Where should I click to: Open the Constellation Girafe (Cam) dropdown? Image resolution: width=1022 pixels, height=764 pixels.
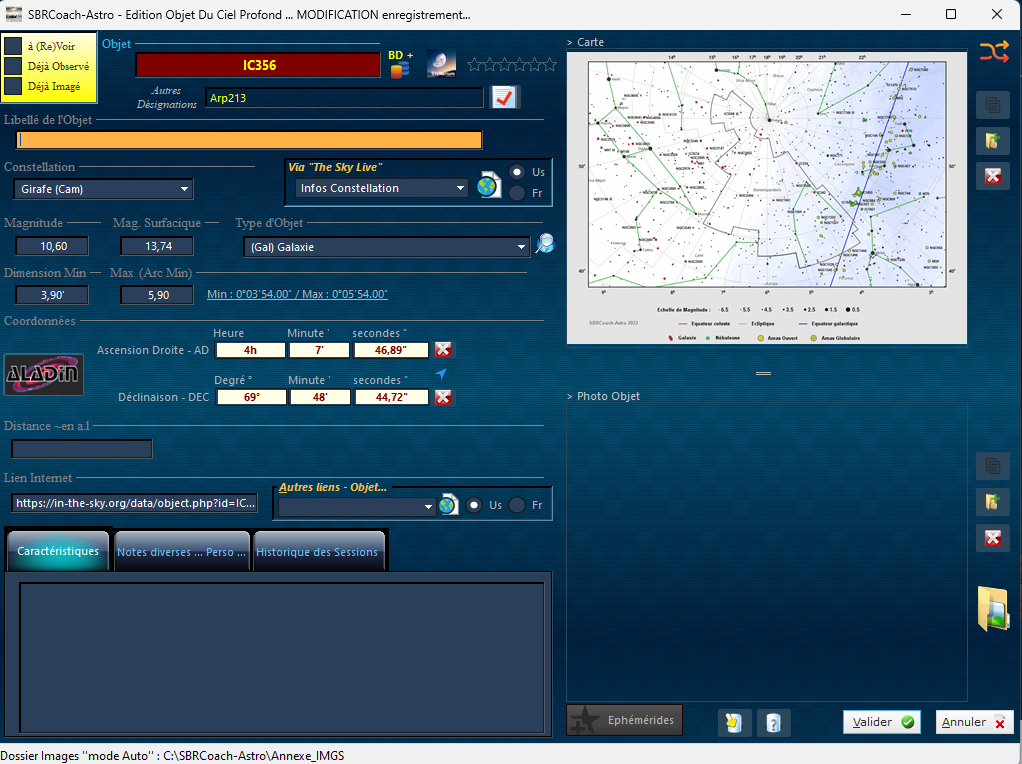pyautogui.click(x=103, y=189)
